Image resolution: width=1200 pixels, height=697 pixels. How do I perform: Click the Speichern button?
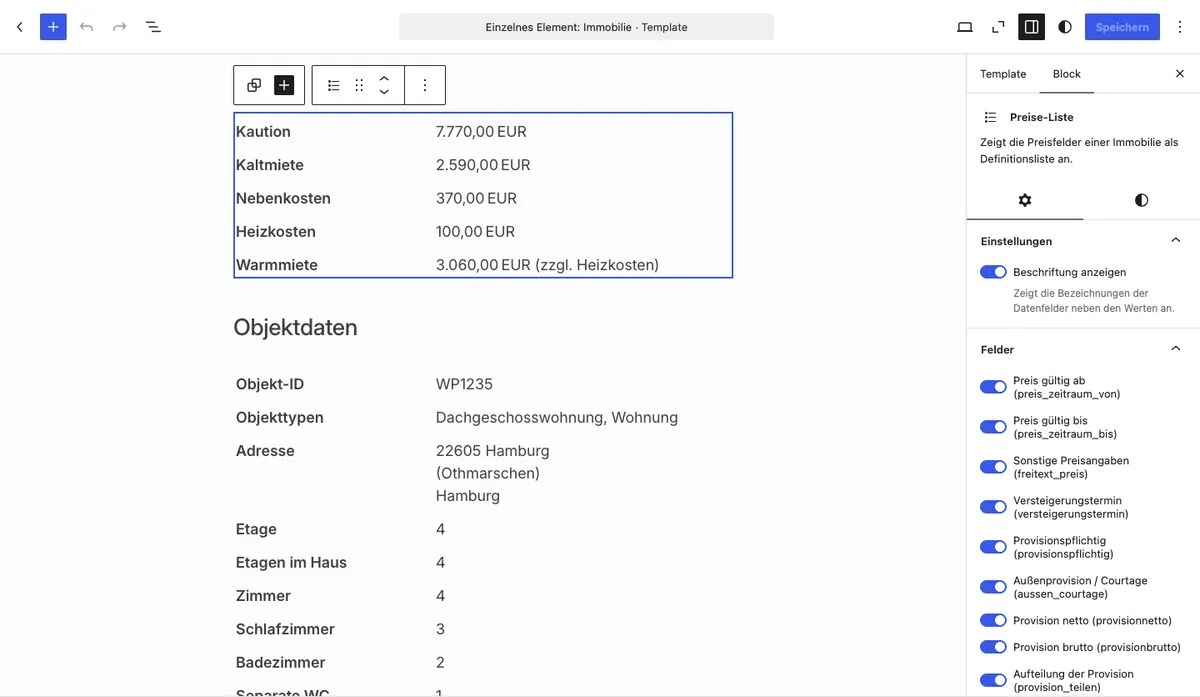[x=1122, y=27]
